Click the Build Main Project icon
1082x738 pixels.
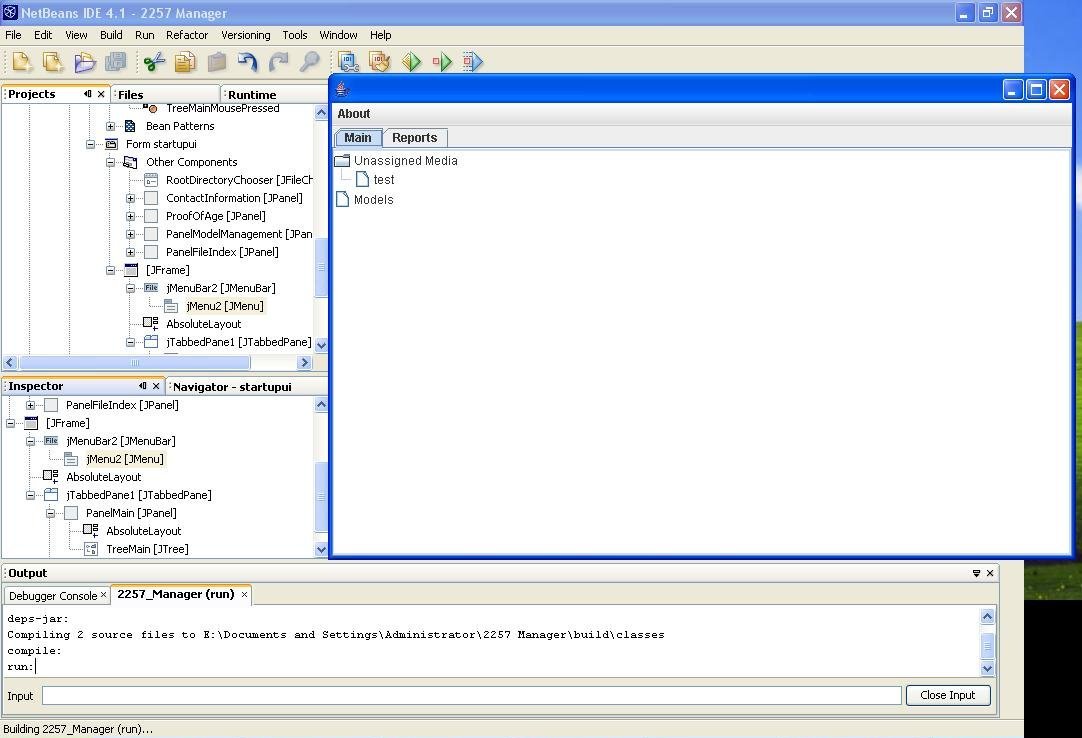coord(347,62)
